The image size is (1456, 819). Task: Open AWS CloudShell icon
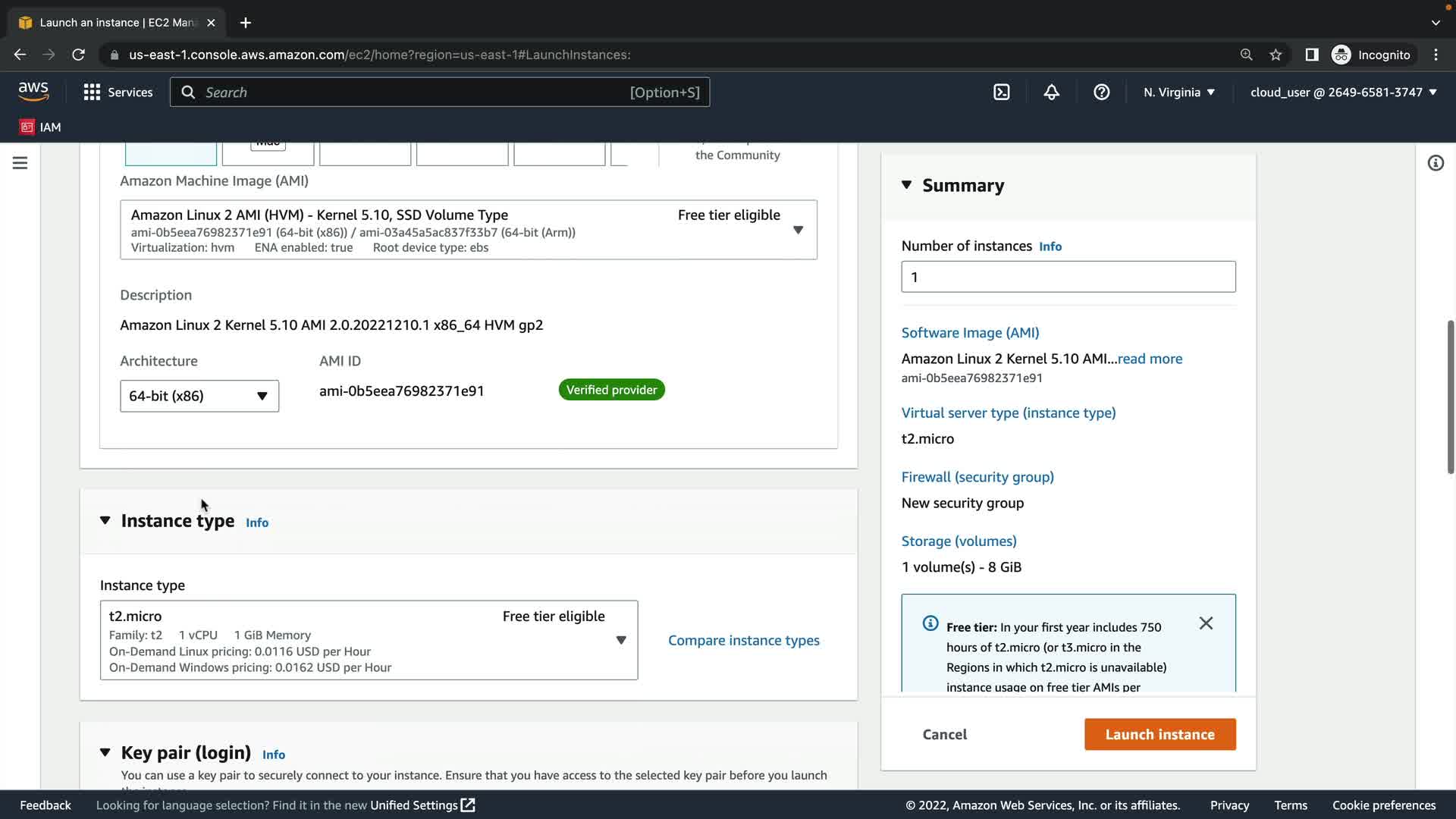(1001, 93)
